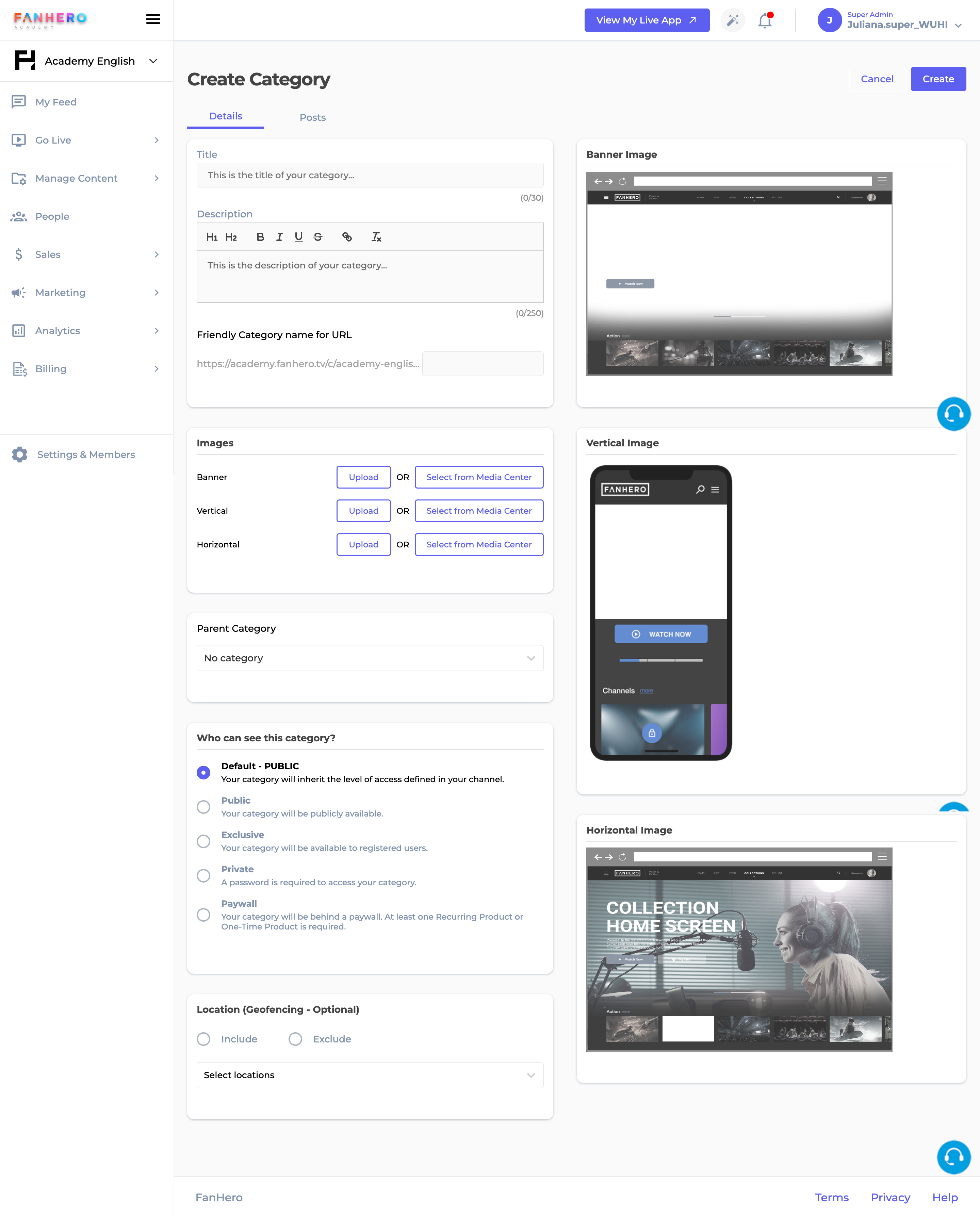
Task: Click the Create button
Action: tap(938, 79)
